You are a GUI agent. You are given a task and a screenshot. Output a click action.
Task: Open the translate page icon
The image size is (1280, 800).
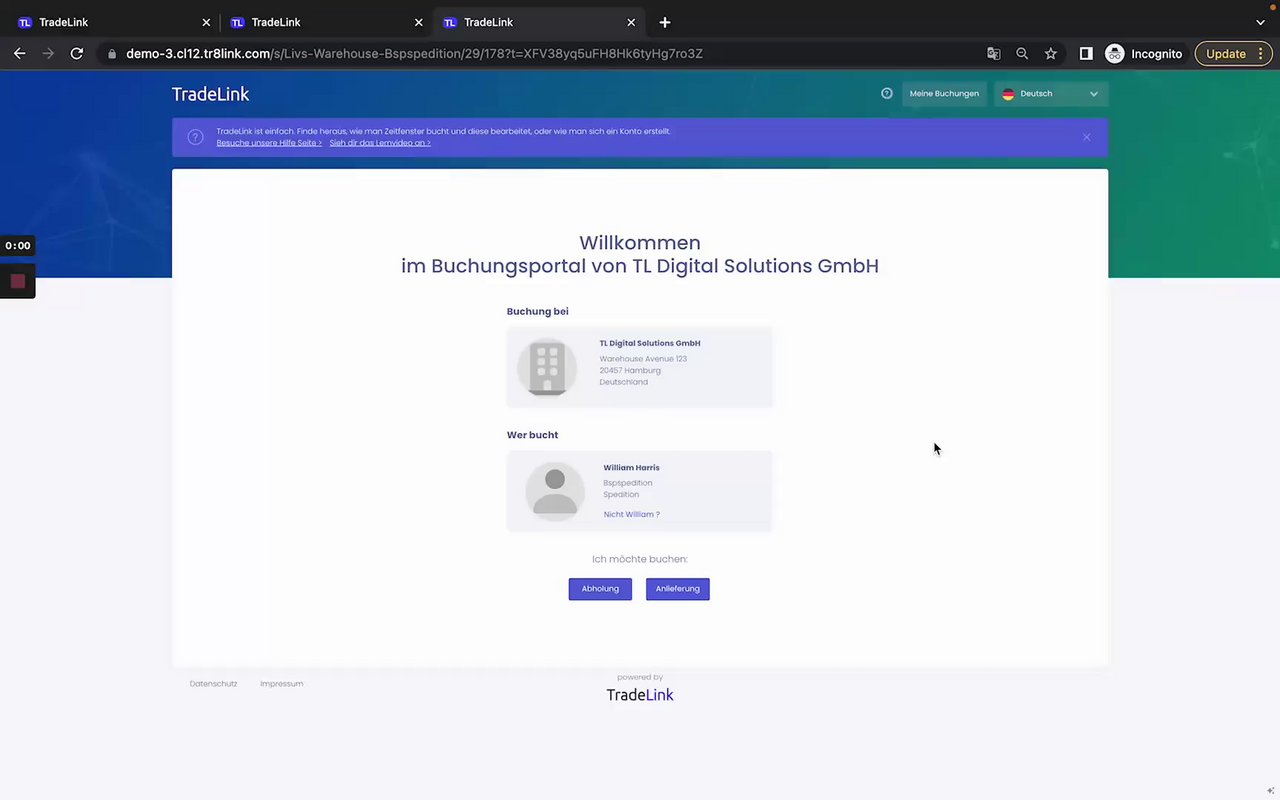tap(993, 54)
